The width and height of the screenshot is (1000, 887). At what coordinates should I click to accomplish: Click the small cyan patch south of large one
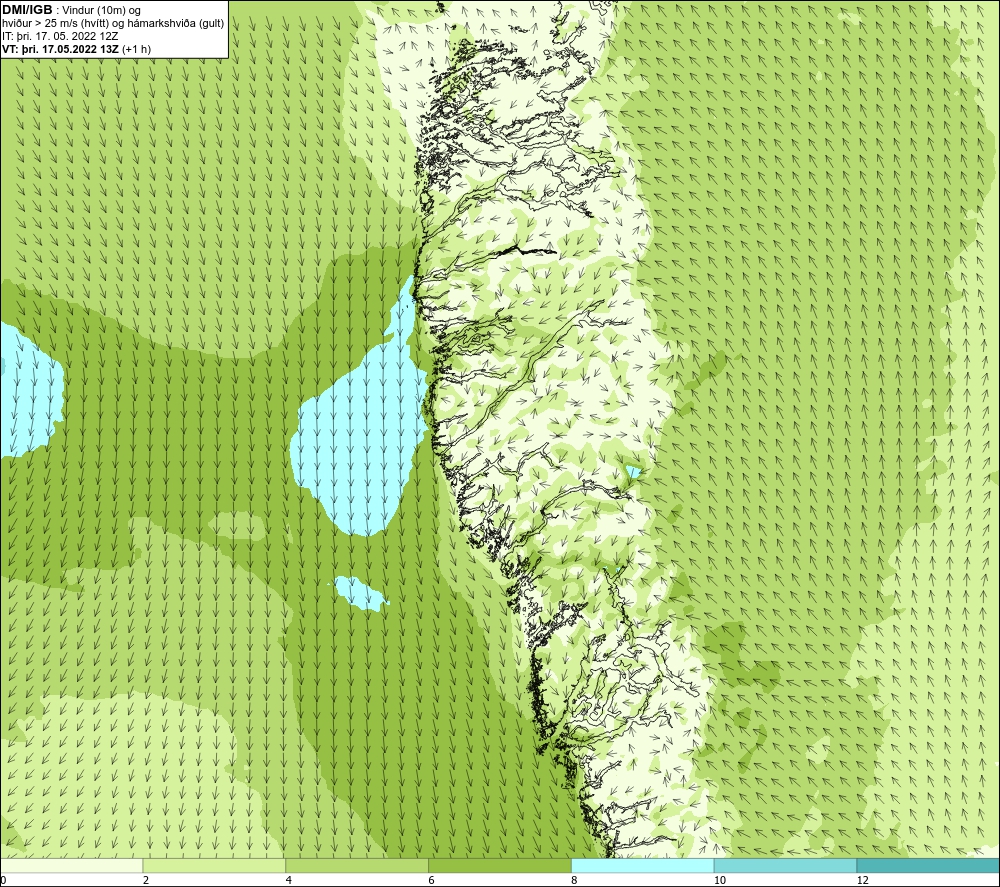click(360, 594)
